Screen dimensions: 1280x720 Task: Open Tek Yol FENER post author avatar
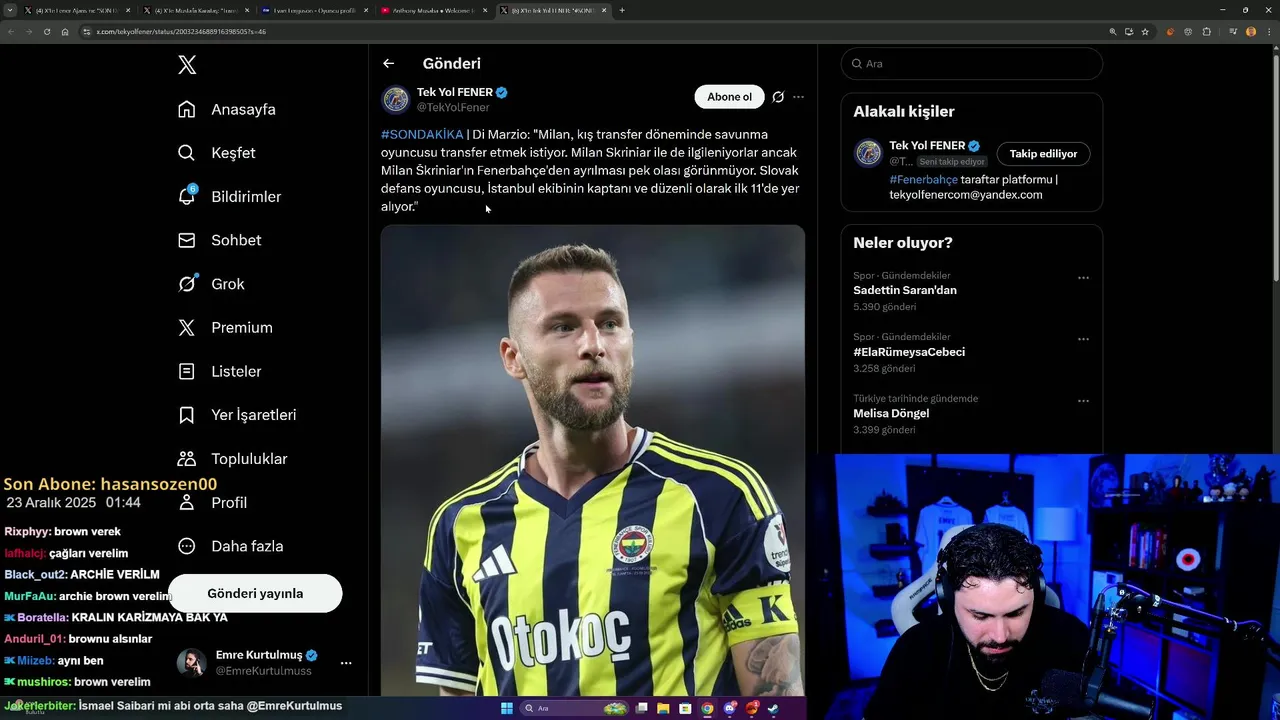[x=396, y=100]
